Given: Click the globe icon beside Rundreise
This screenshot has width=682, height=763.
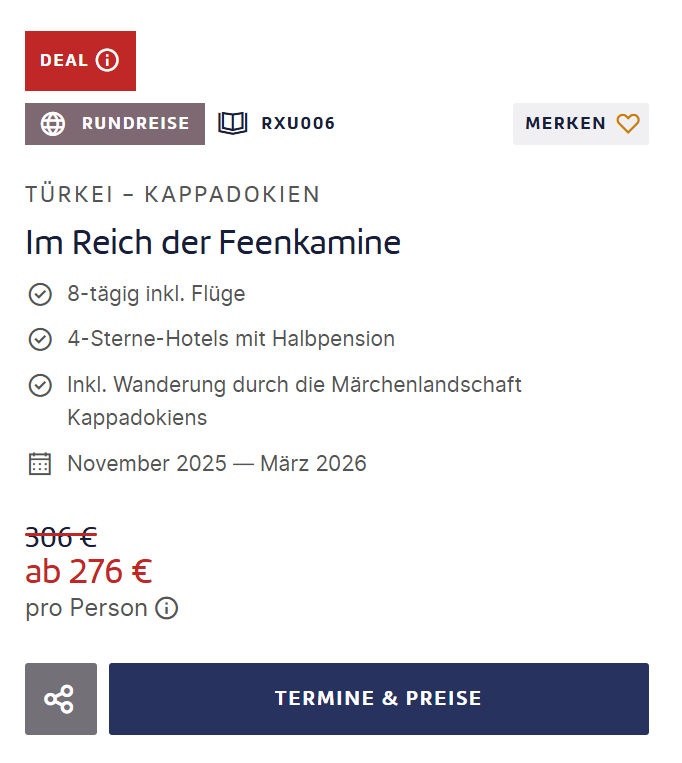Looking at the screenshot, I should click(53, 124).
